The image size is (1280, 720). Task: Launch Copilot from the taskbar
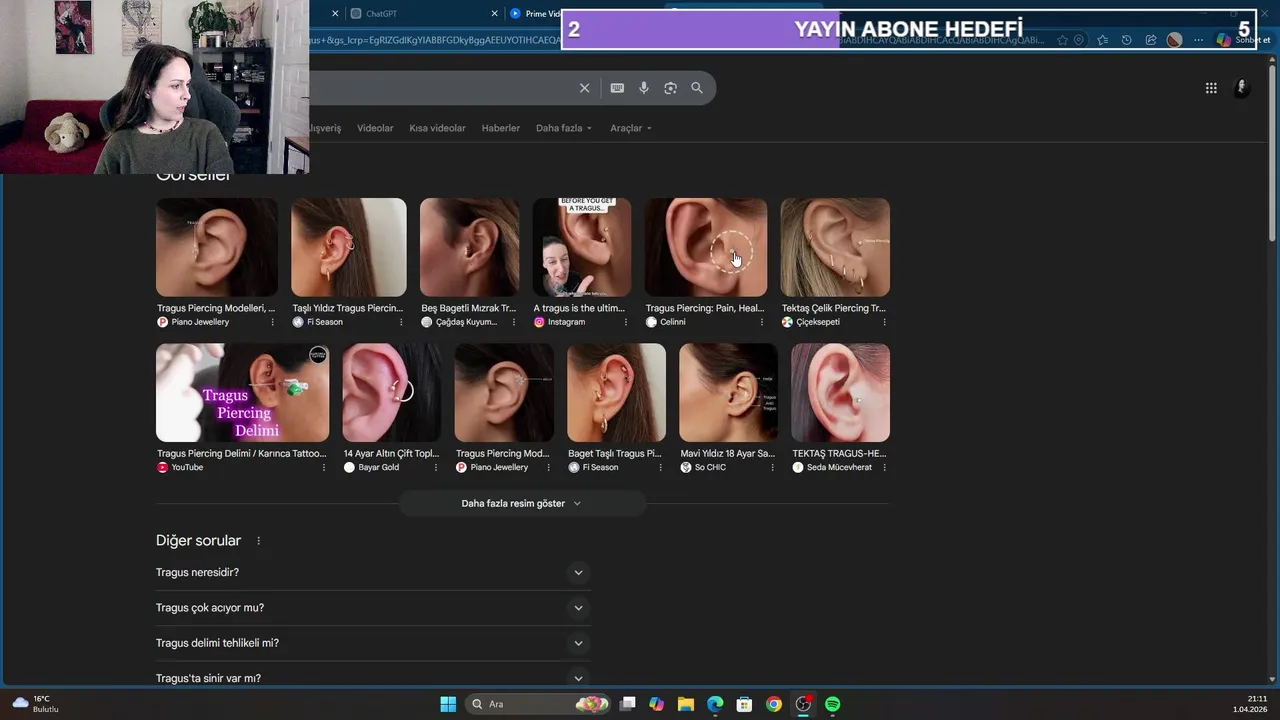pos(656,704)
